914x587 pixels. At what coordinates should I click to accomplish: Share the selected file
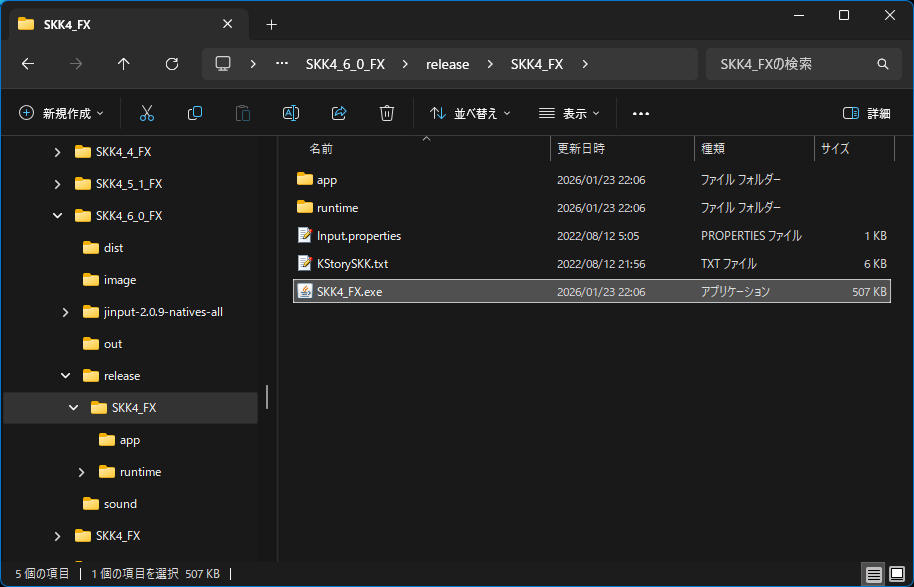pyautogui.click(x=339, y=113)
